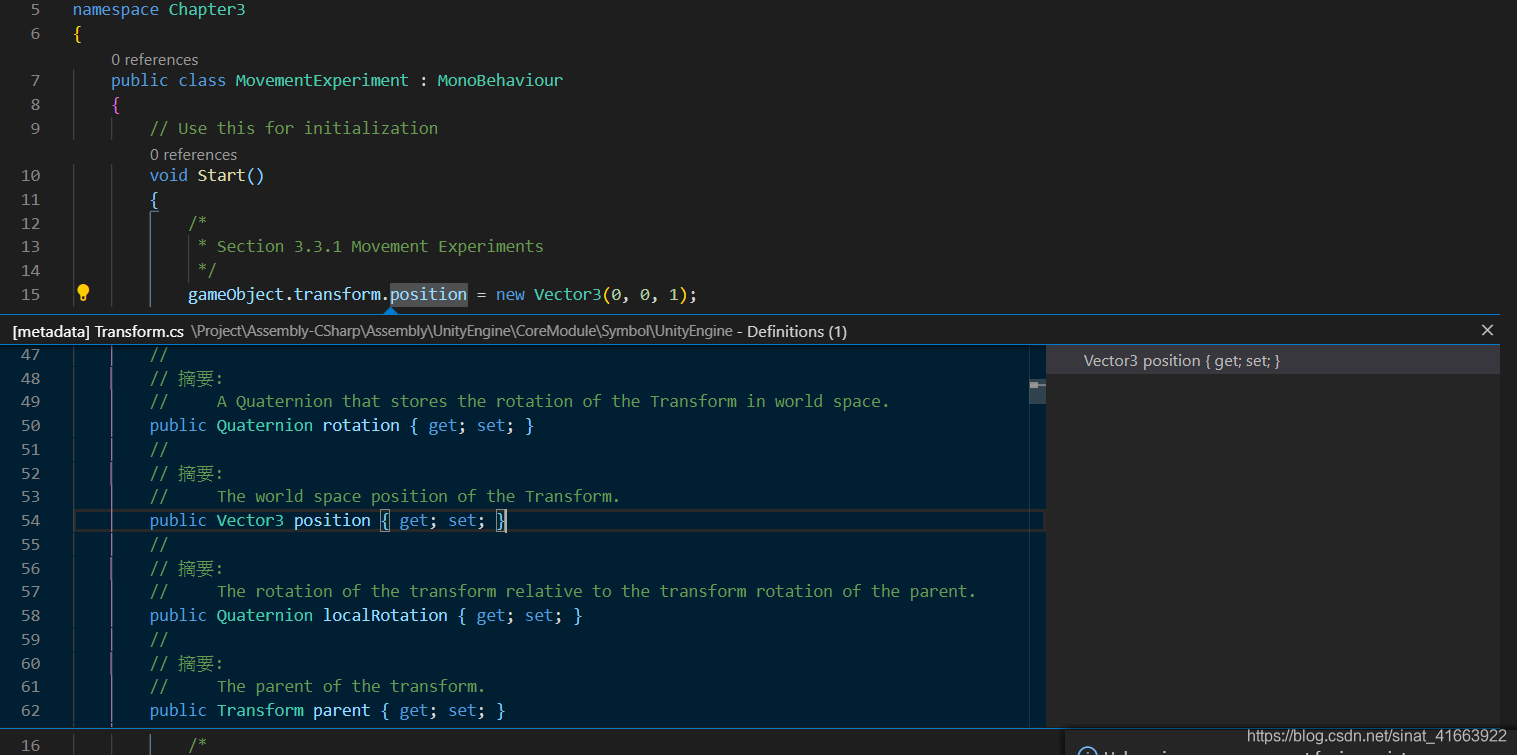Click the comment about rotation relative to the parent
Viewport: 1517px width, 755px height.
[x=596, y=591]
